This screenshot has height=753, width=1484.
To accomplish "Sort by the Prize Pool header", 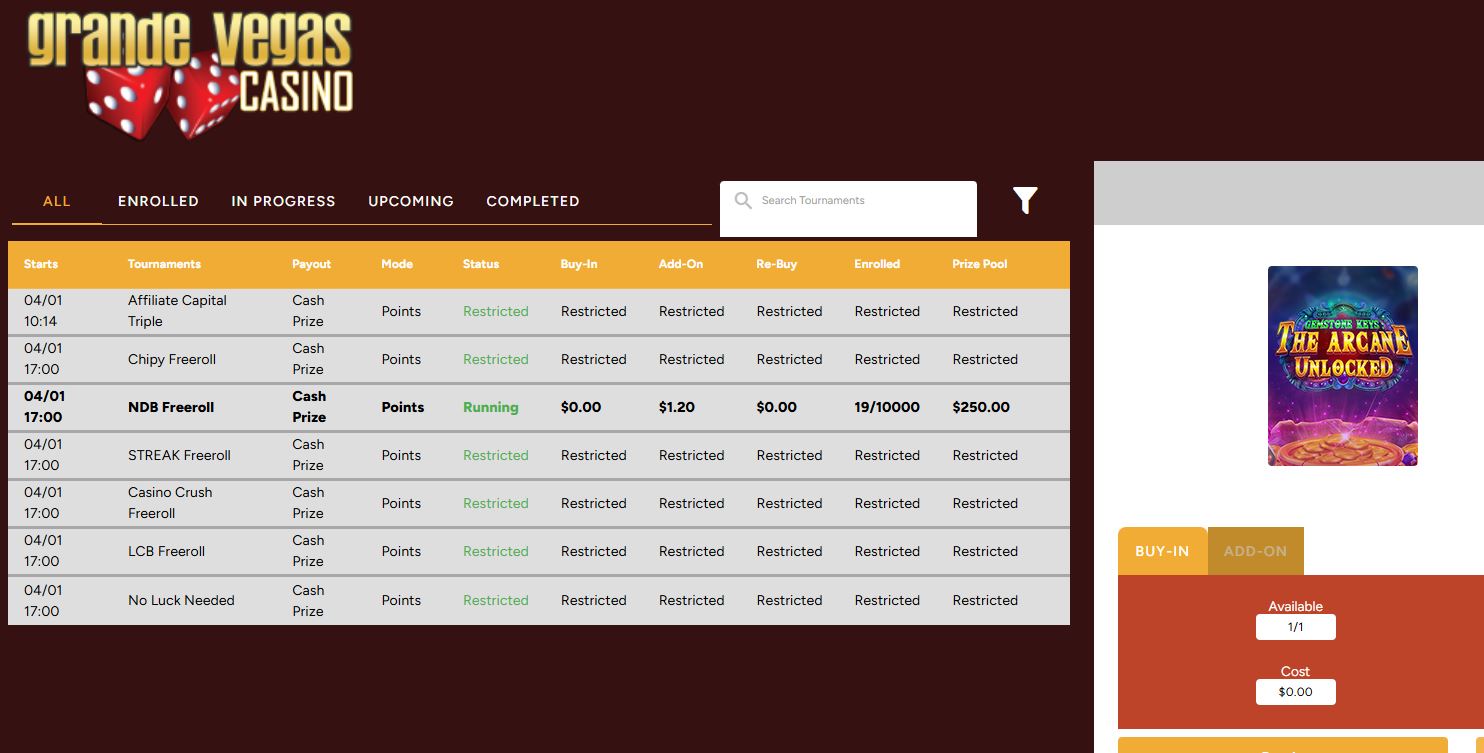I will tap(980, 264).
